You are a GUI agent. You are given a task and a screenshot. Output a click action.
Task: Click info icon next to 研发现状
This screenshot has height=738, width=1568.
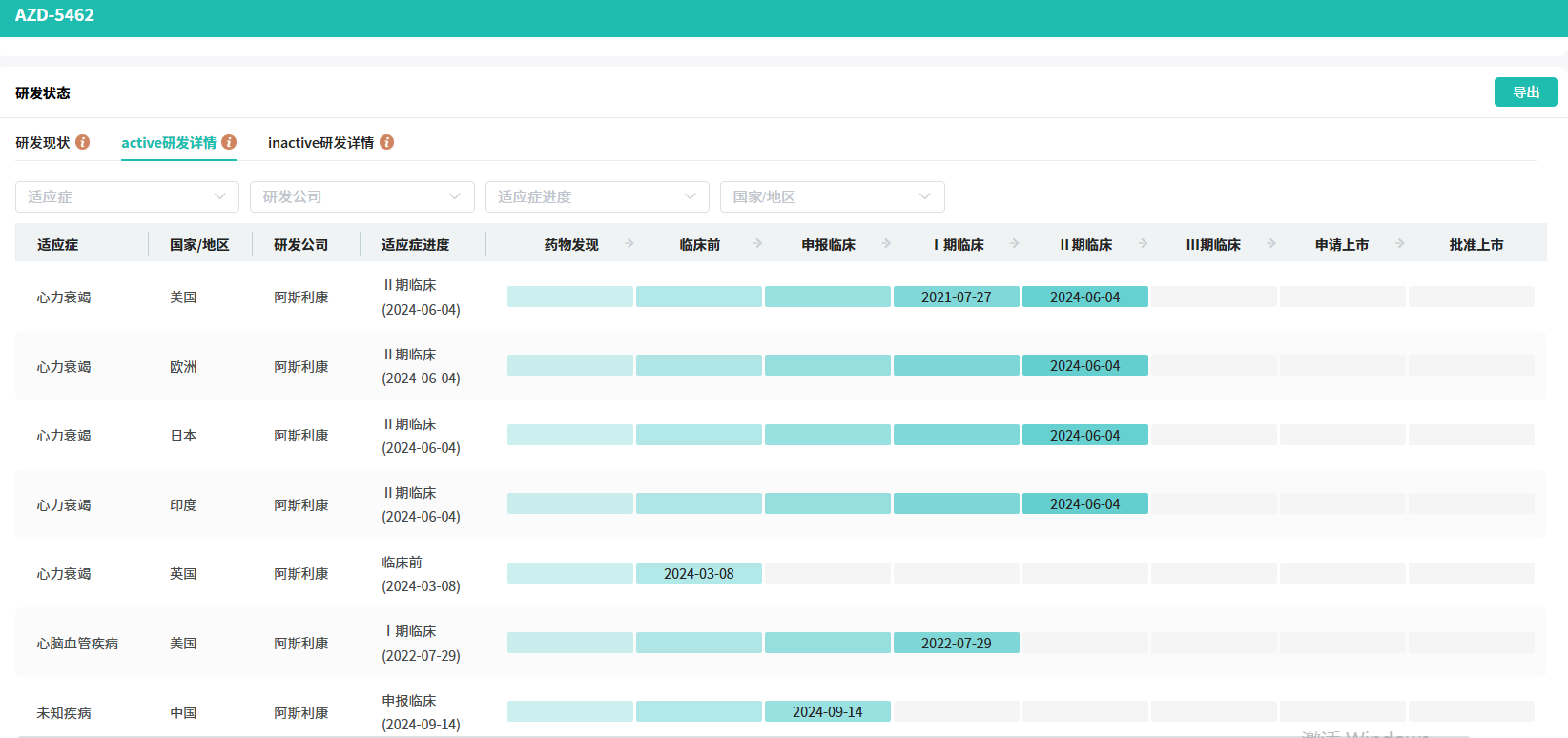(x=83, y=142)
